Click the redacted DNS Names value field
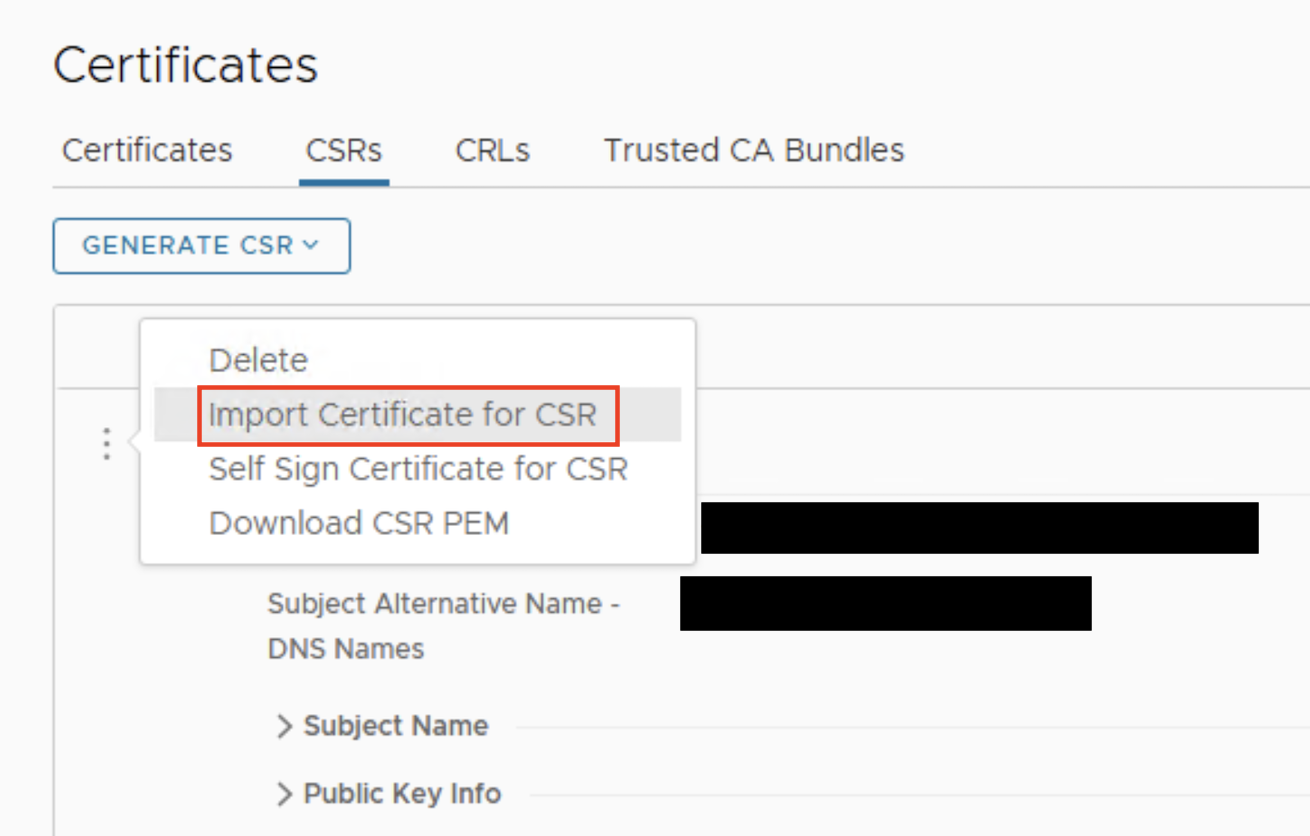This screenshot has width=1310, height=836. click(x=885, y=603)
